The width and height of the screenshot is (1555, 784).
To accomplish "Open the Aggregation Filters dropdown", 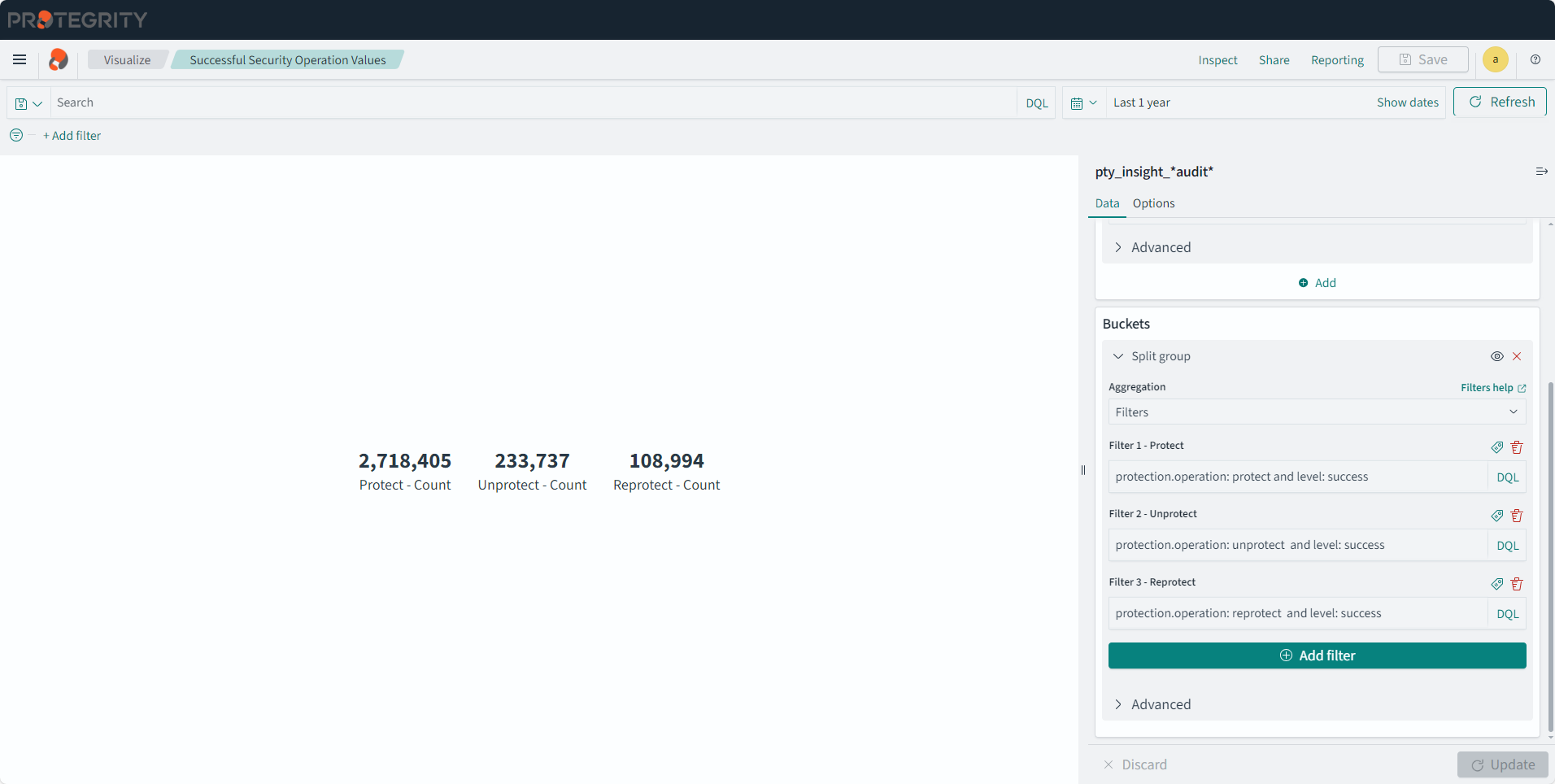I will click(x=1316, y=412).
